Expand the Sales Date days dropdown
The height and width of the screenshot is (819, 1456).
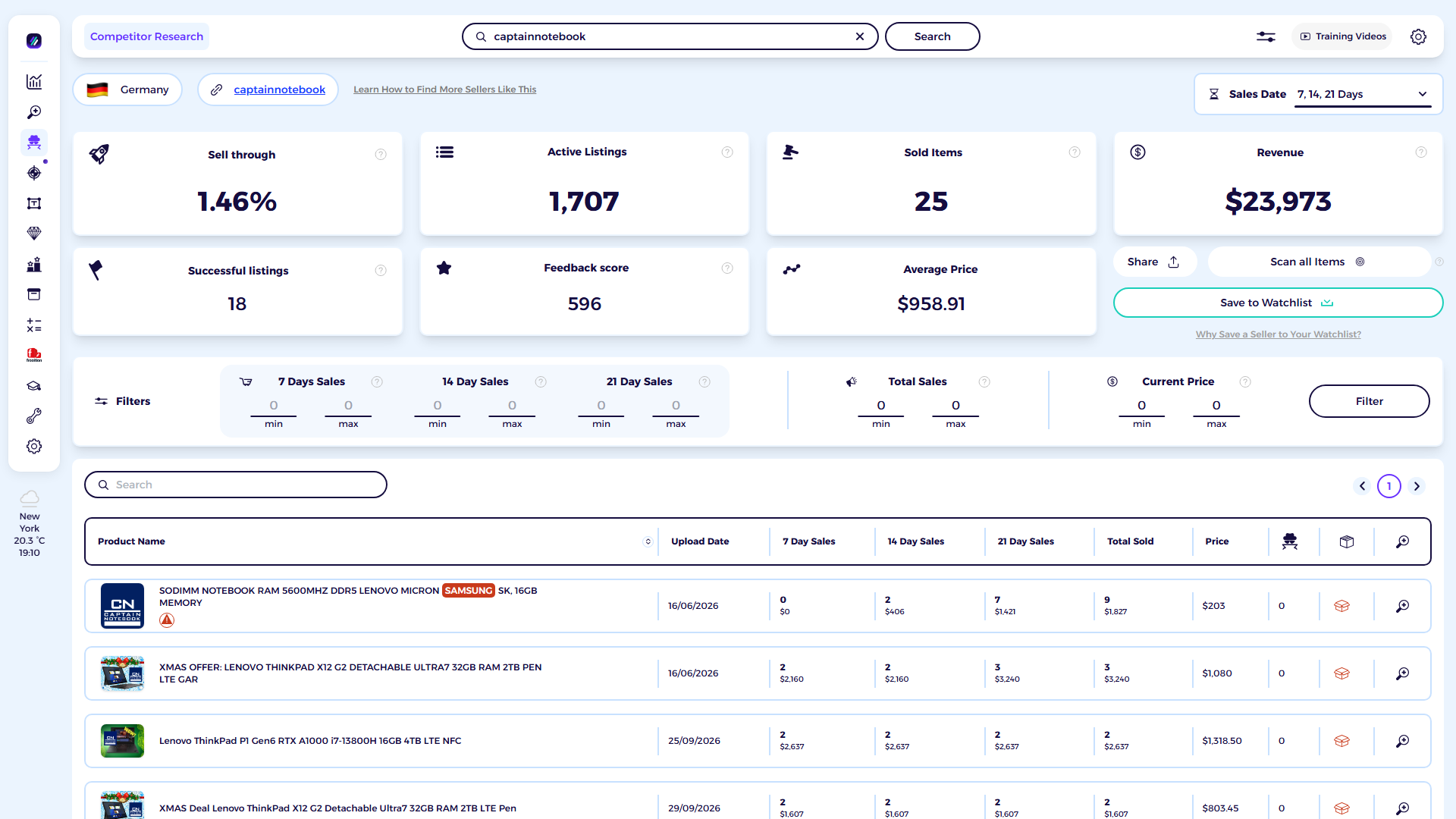(x=1362, y=94)
